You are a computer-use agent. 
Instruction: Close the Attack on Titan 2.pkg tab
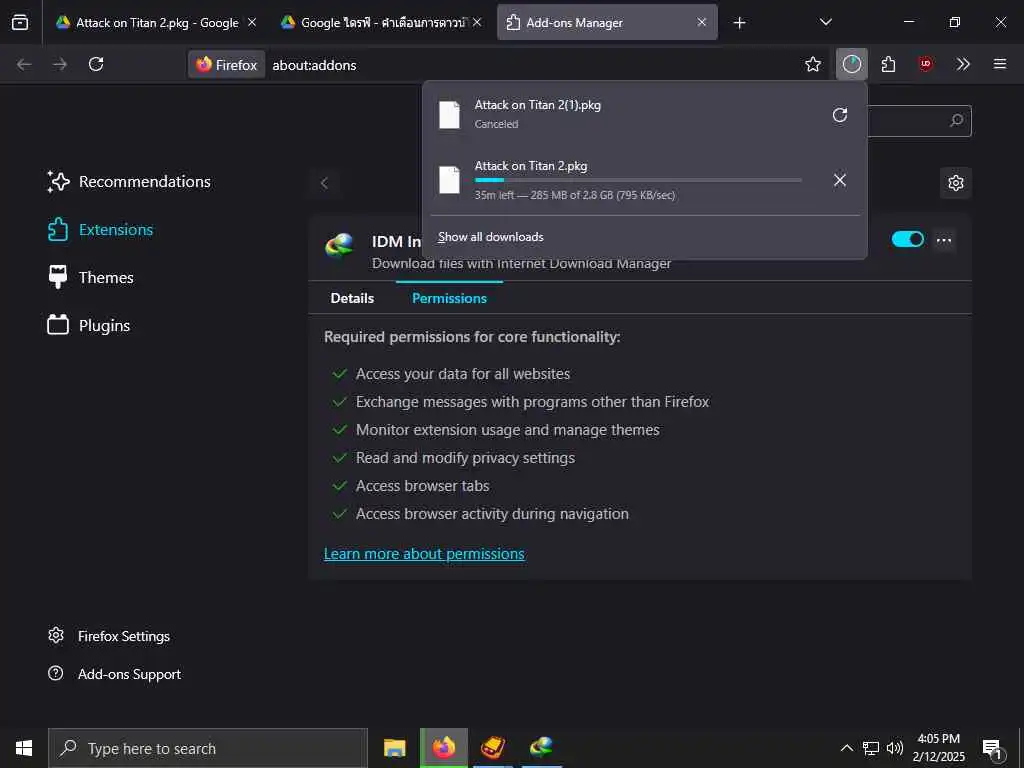pos(251,22)
